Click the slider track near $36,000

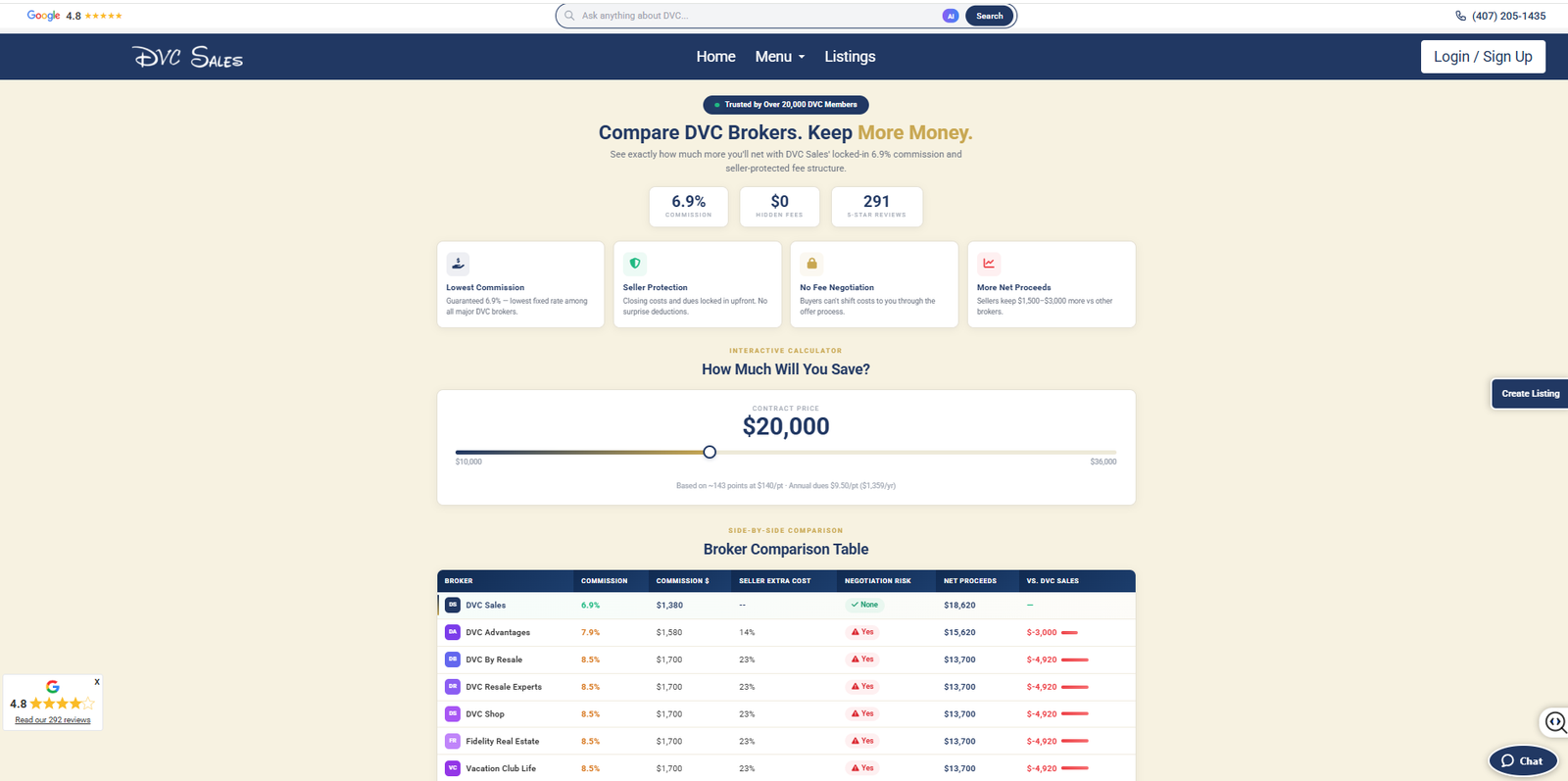1102,452
